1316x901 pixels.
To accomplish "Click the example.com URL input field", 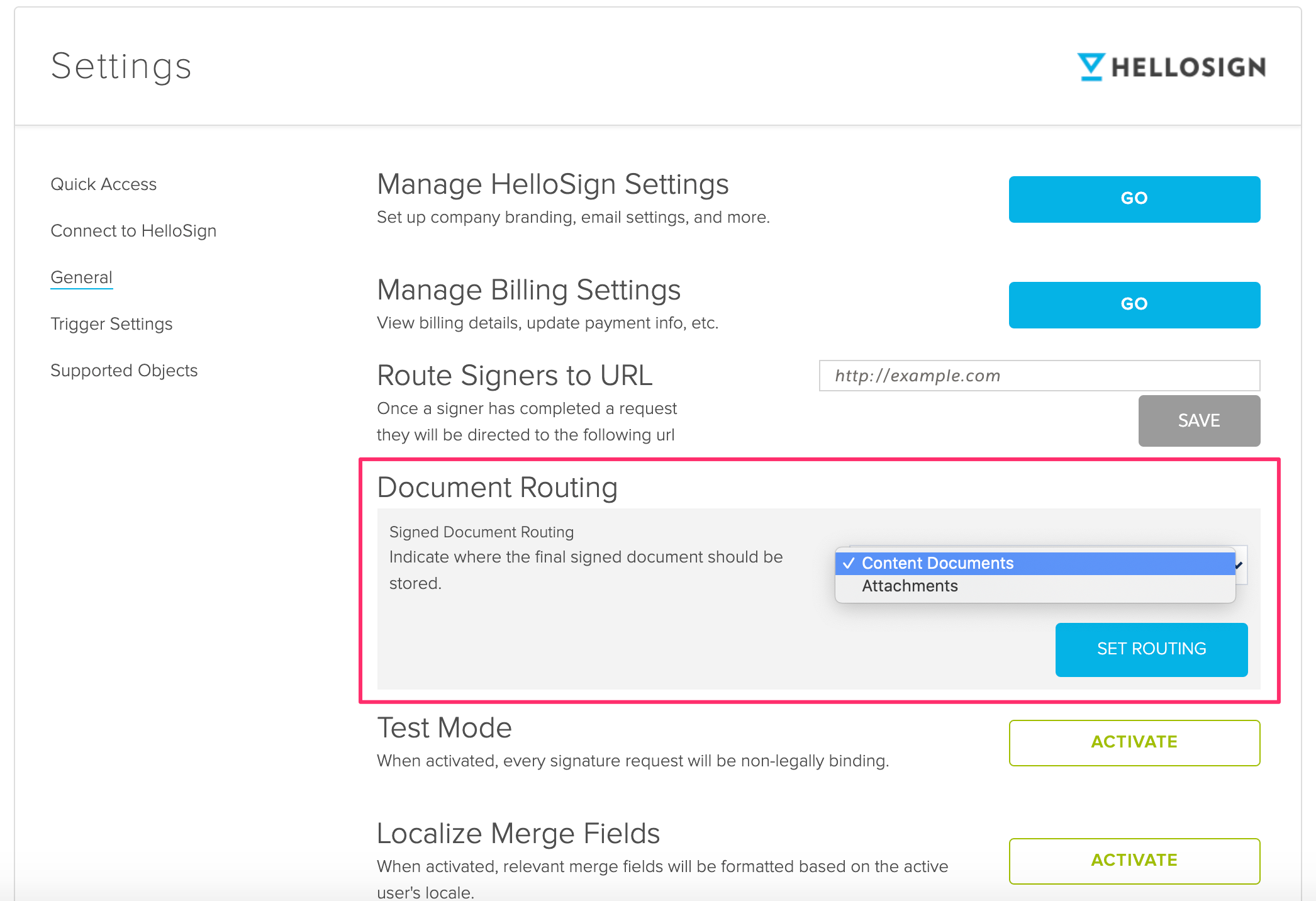I will (x=1039, y=376).
